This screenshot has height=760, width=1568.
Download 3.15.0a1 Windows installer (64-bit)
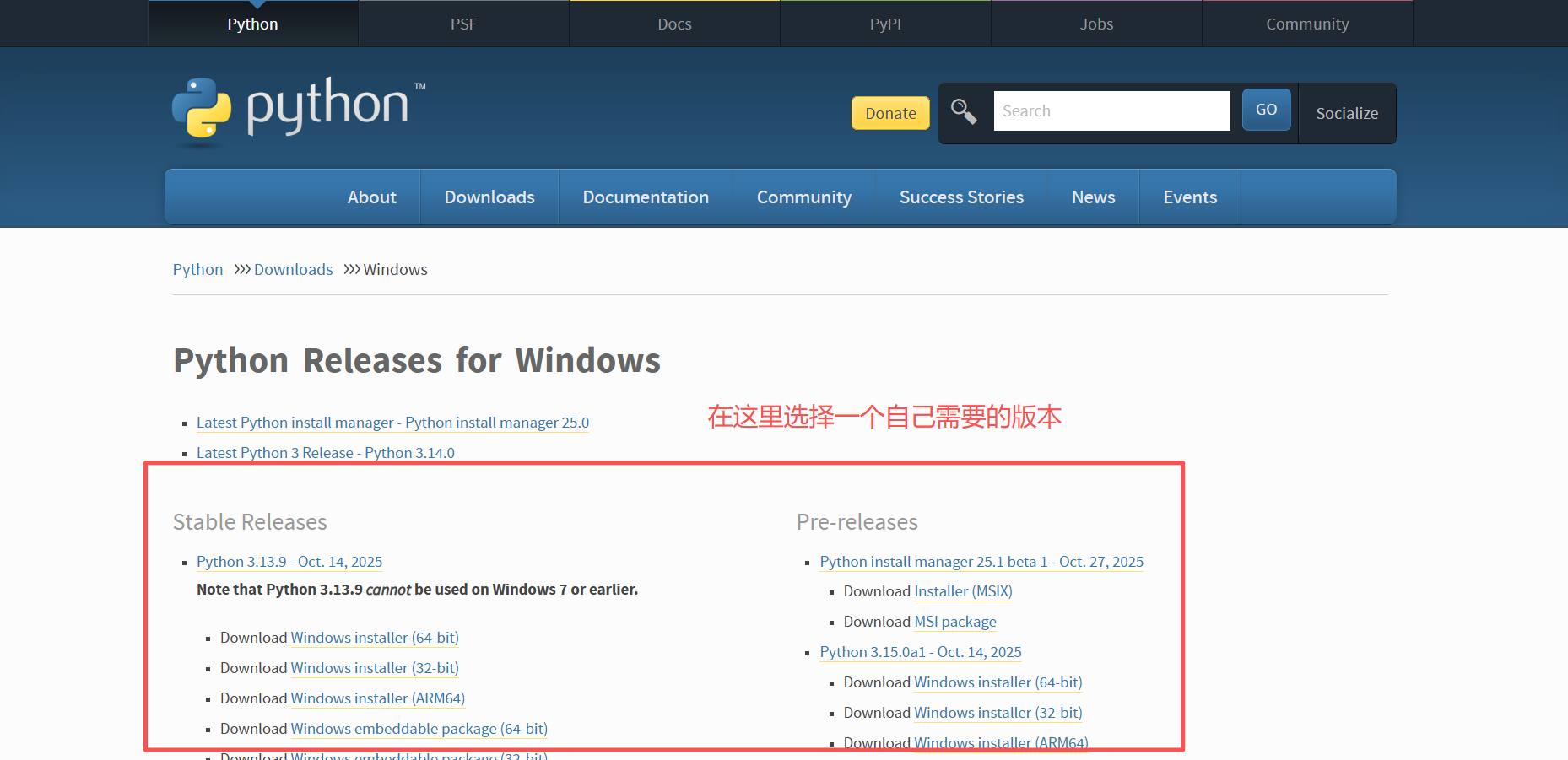pos(998,682)
